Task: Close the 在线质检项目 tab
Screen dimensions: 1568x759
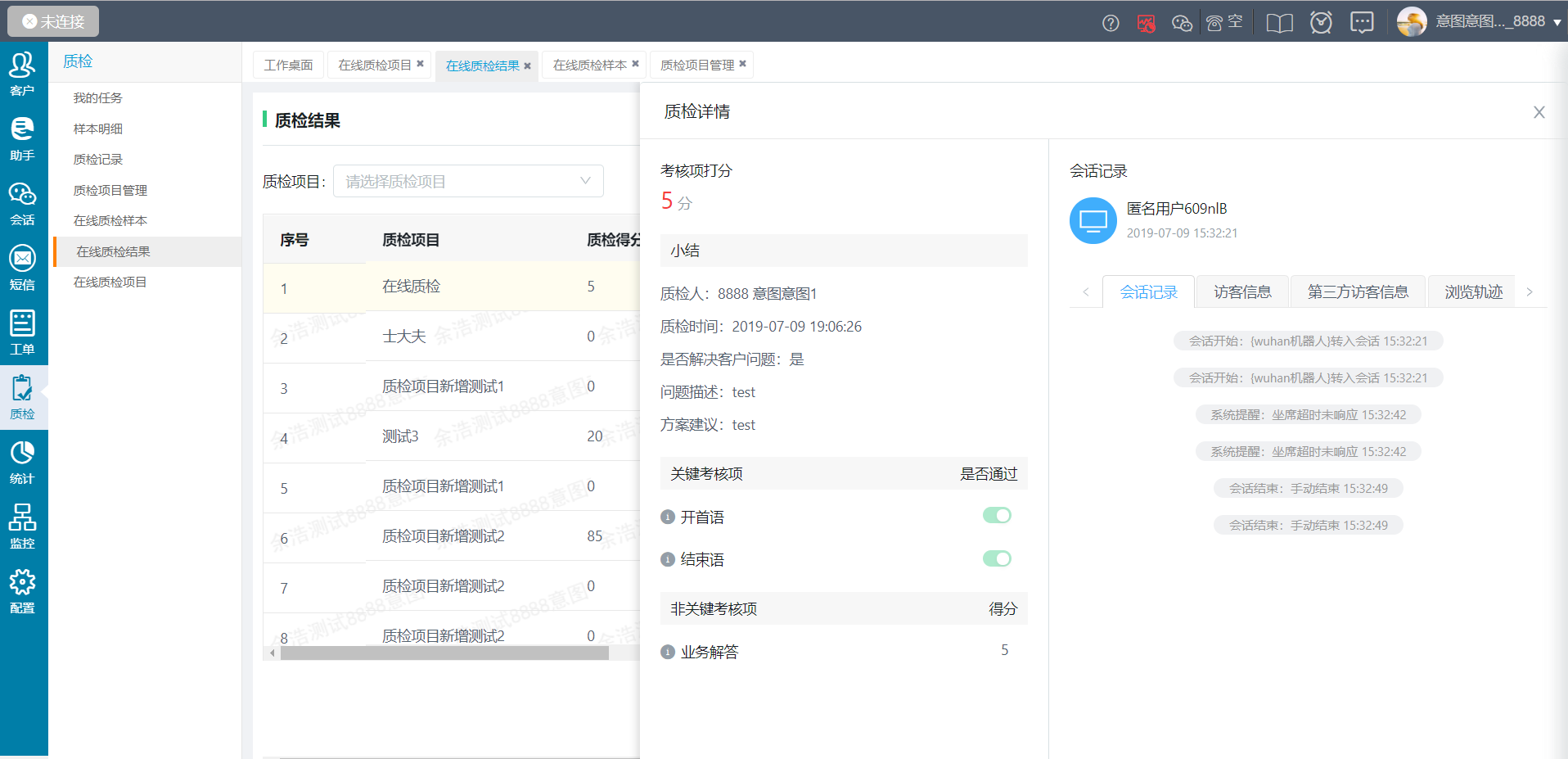Action: [x=420, y=64]
